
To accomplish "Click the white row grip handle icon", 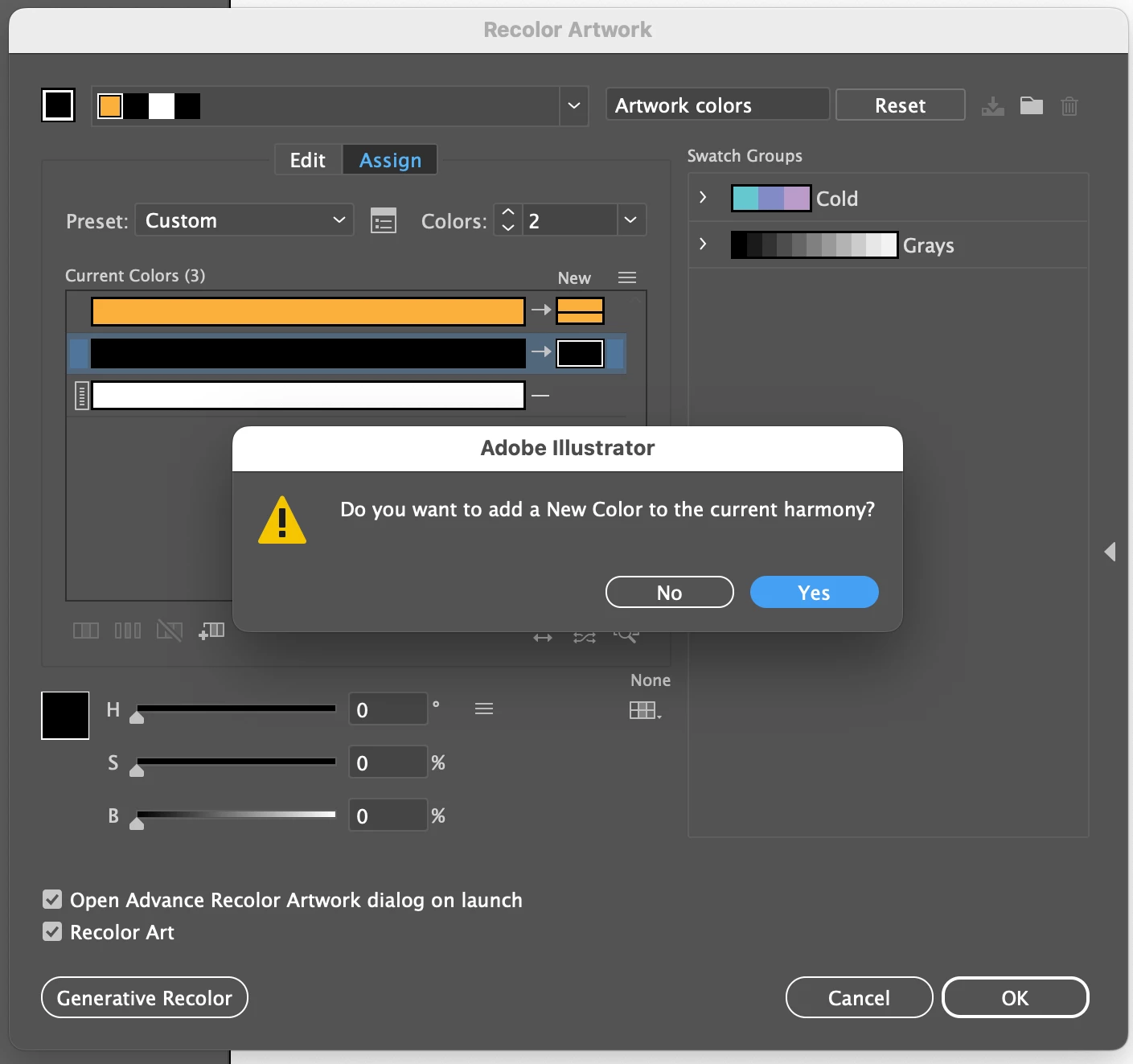I will [81, 395].
